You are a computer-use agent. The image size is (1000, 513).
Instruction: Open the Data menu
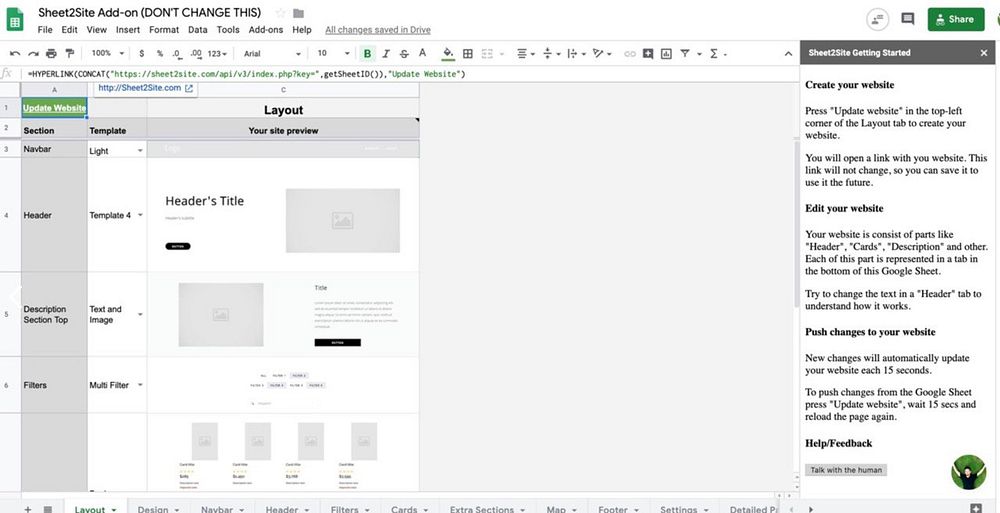(x=198, y=29)
